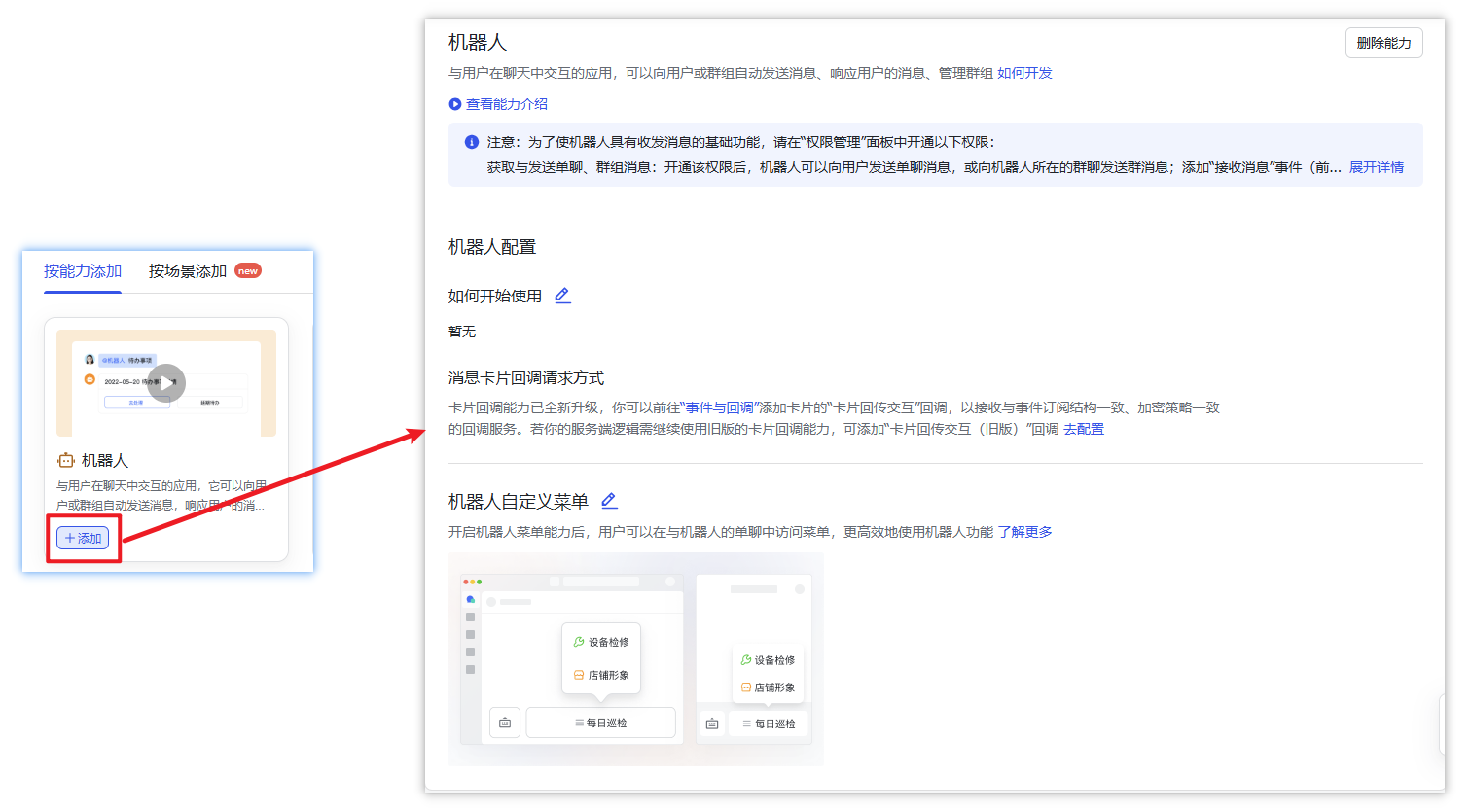Viewport: 1471px width, 812px height.
Task: Click the 暂无 text under 如何开始使用
Action: click(x=462, y=332)
